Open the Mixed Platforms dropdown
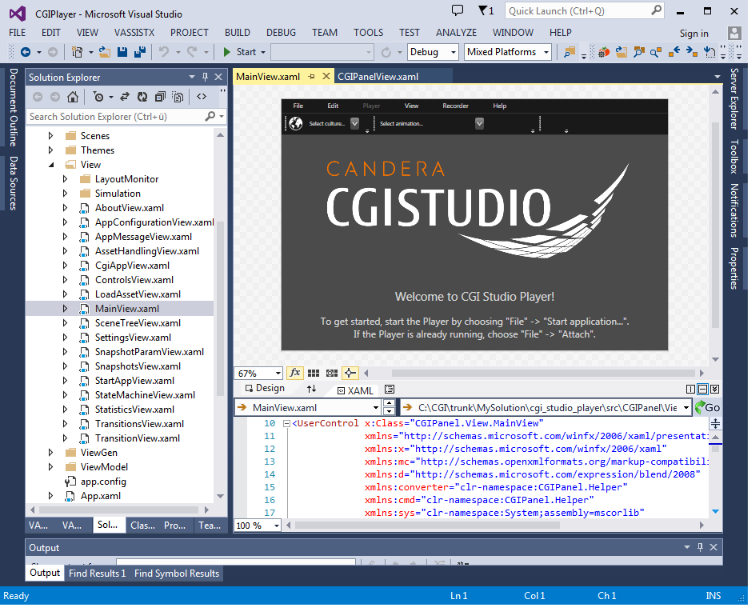The height and width of the screenshot is (605, 748). (x=508, y=52)
